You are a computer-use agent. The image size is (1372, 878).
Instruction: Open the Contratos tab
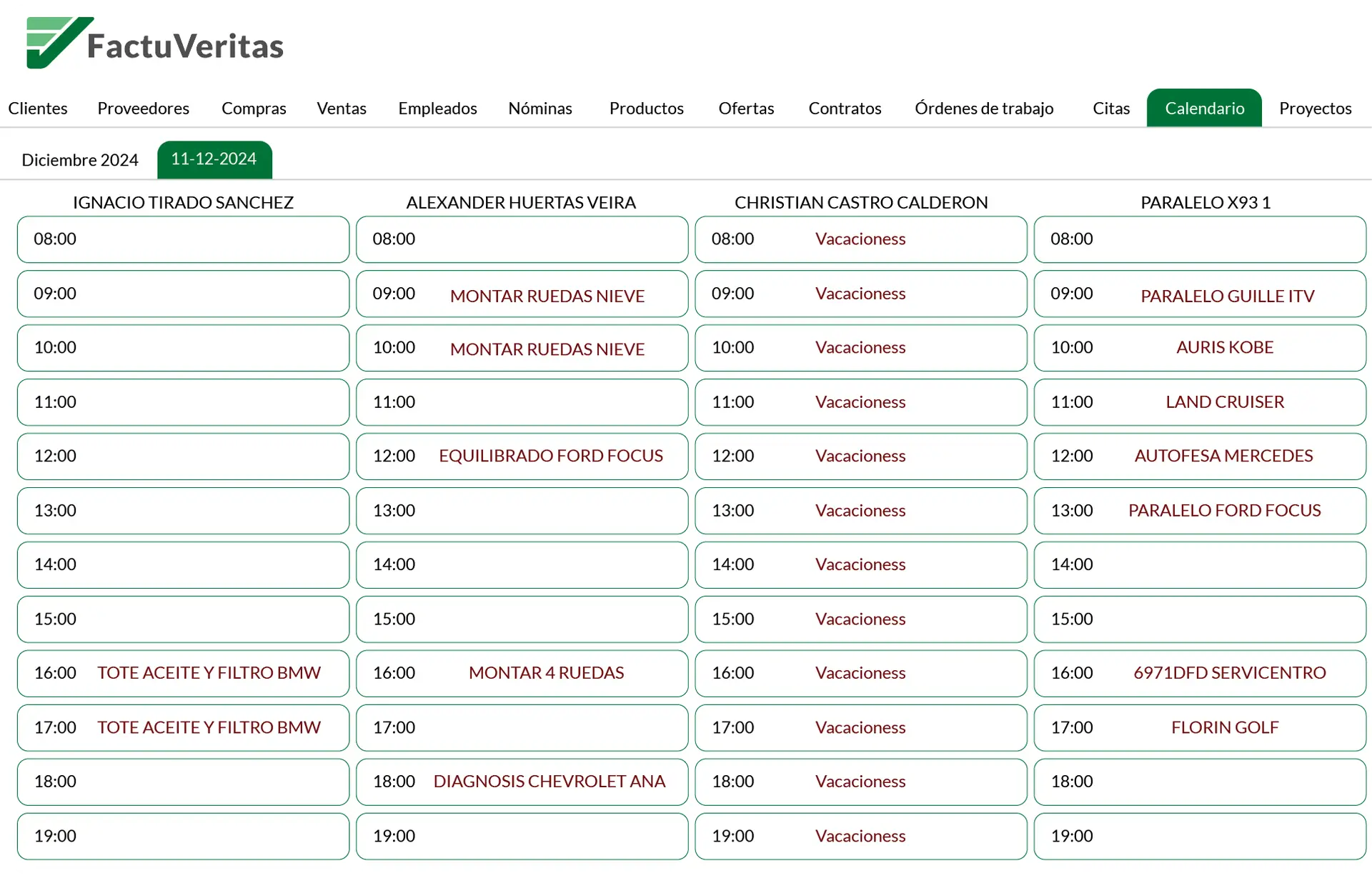(845, 108)
